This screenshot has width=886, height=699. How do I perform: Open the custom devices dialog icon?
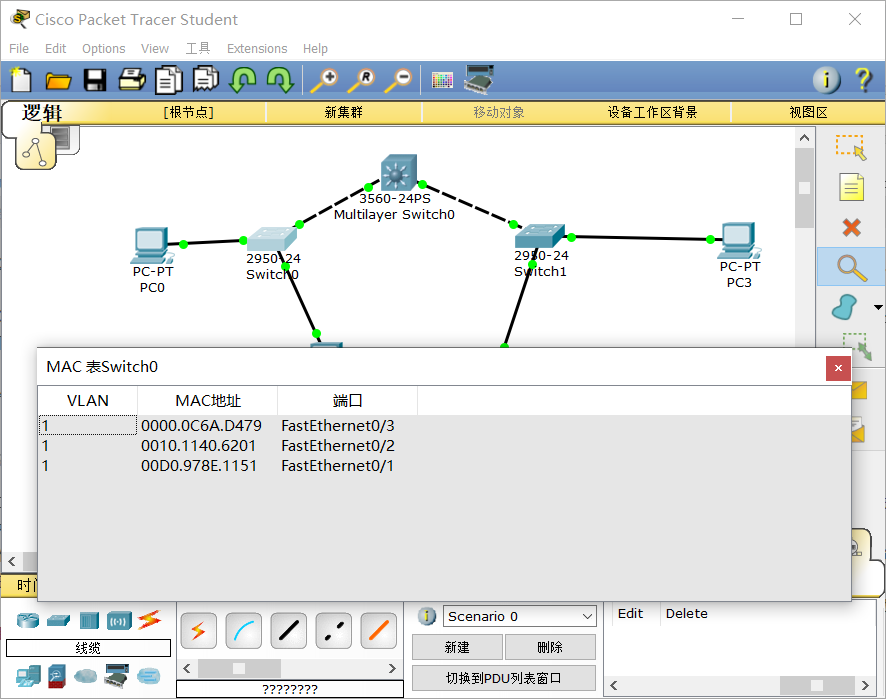[x=479, y=79]
